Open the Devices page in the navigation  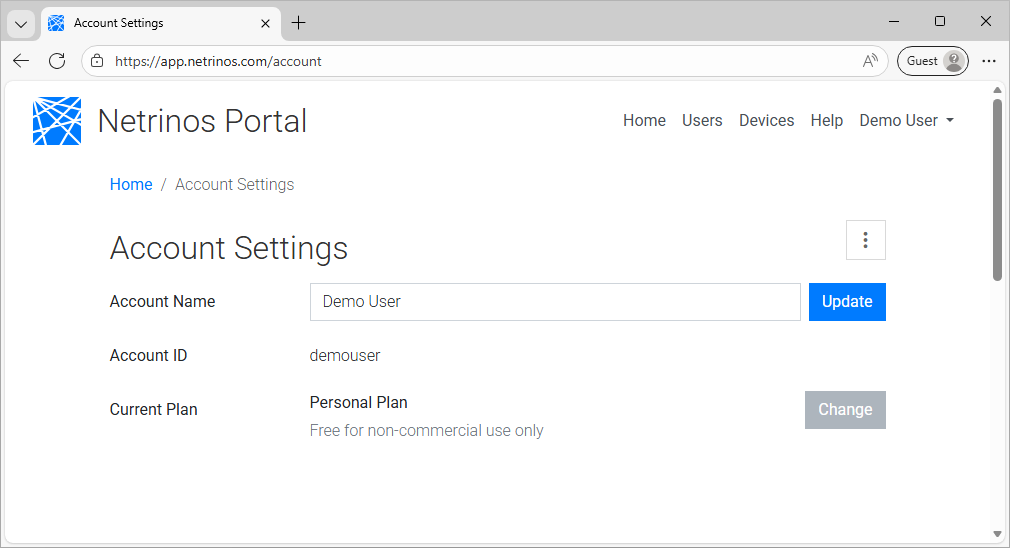(x=767, y=120)
